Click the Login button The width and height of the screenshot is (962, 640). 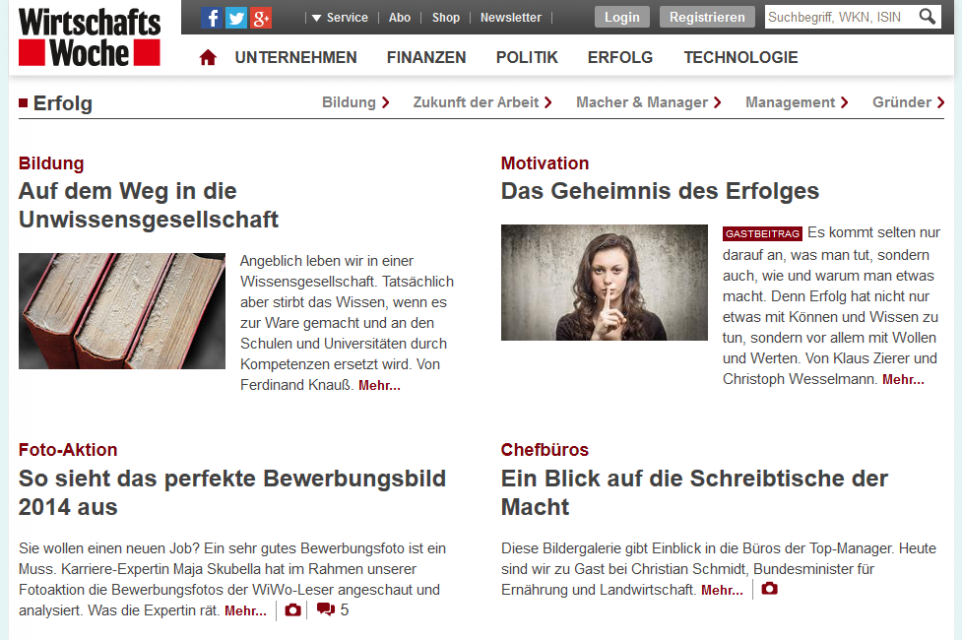coord(621,17)
